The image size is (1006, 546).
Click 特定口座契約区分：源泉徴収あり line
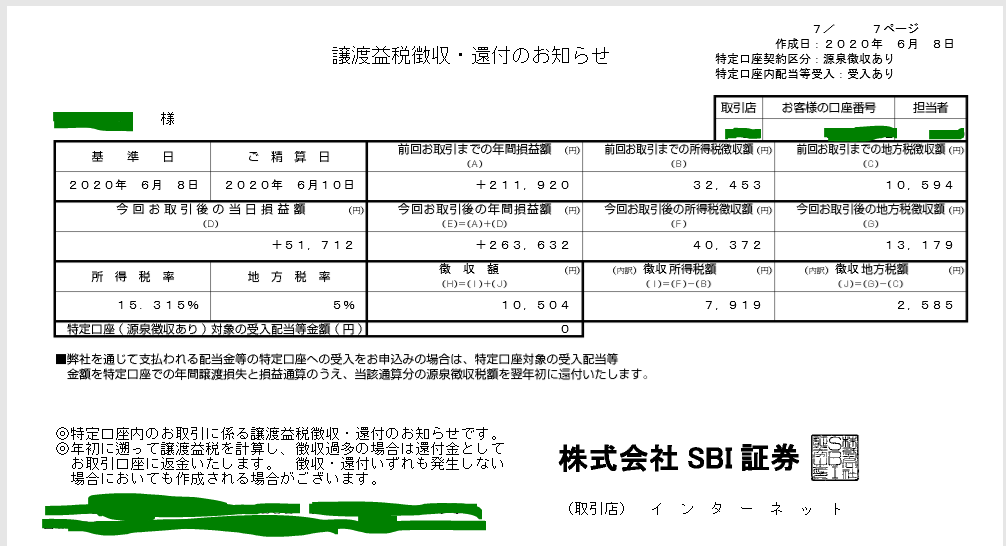[x=805, y=59]
